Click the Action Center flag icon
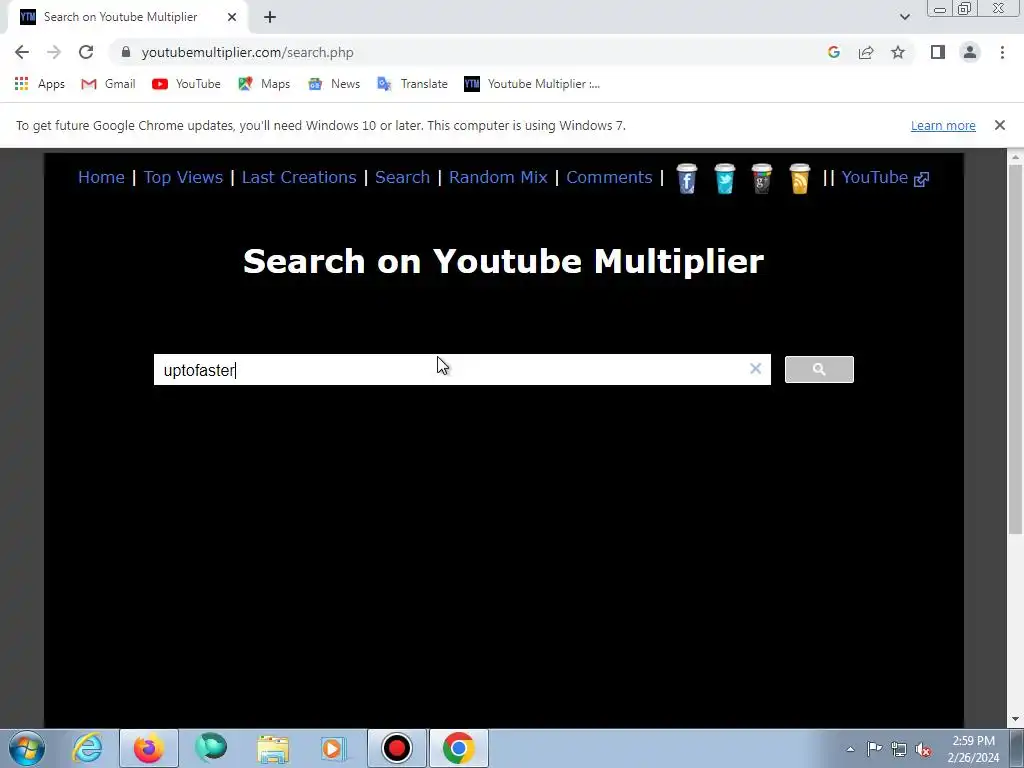This screenshot has width=1024, height=768. coord(874,748)
